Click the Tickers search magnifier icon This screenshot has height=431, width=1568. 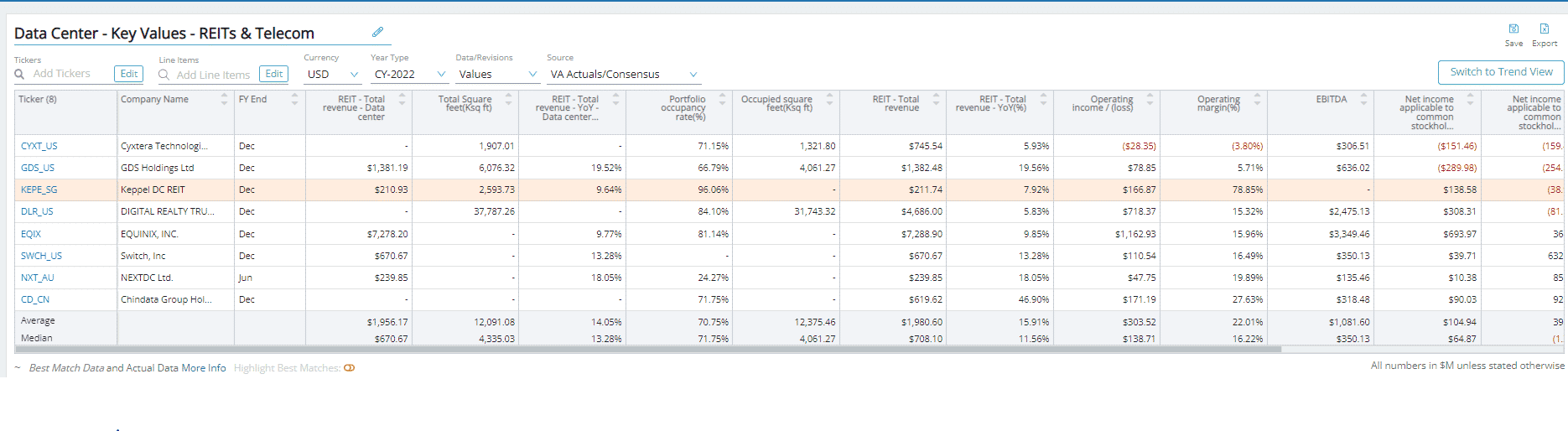click(20, 75)
